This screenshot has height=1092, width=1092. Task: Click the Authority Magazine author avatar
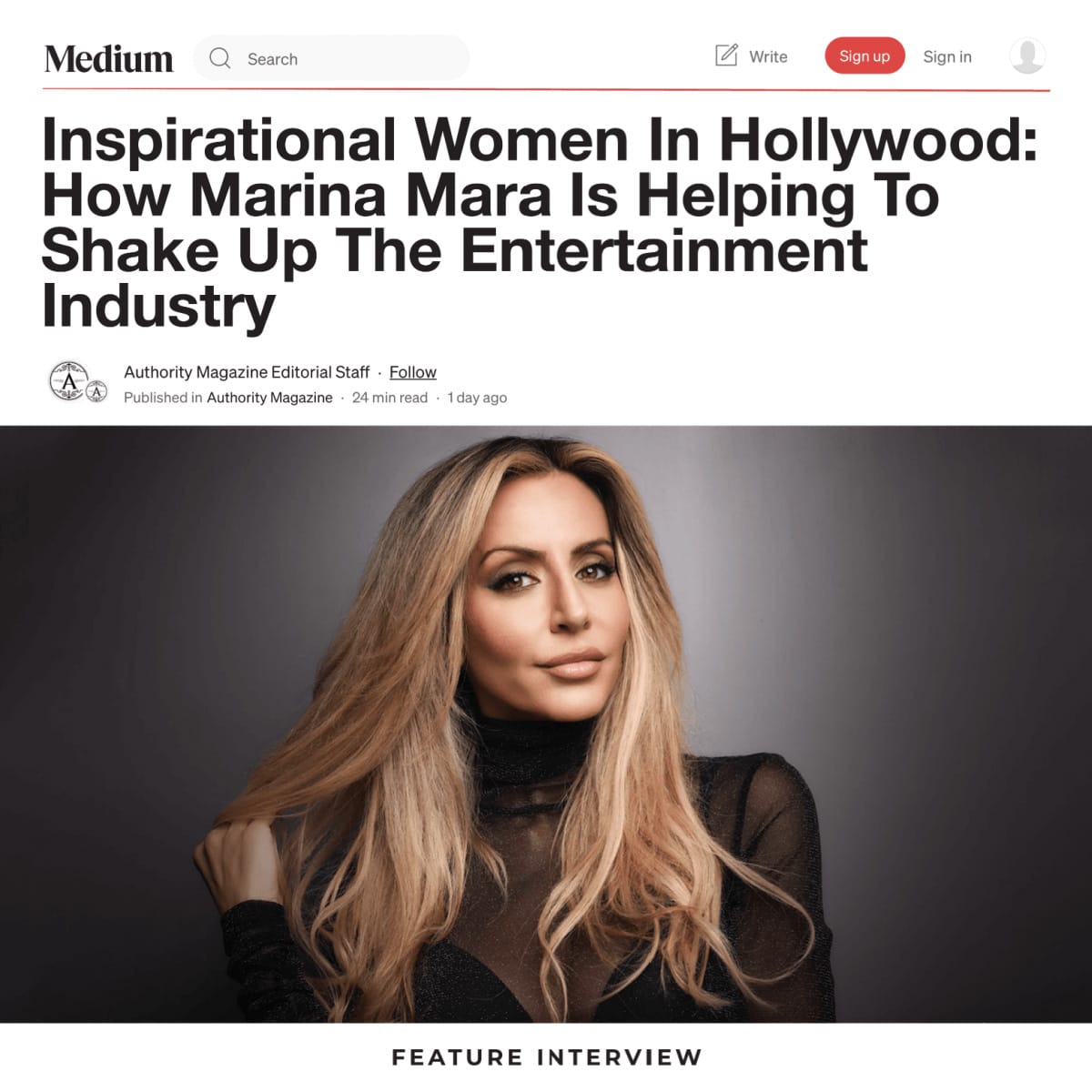point(68,380)
